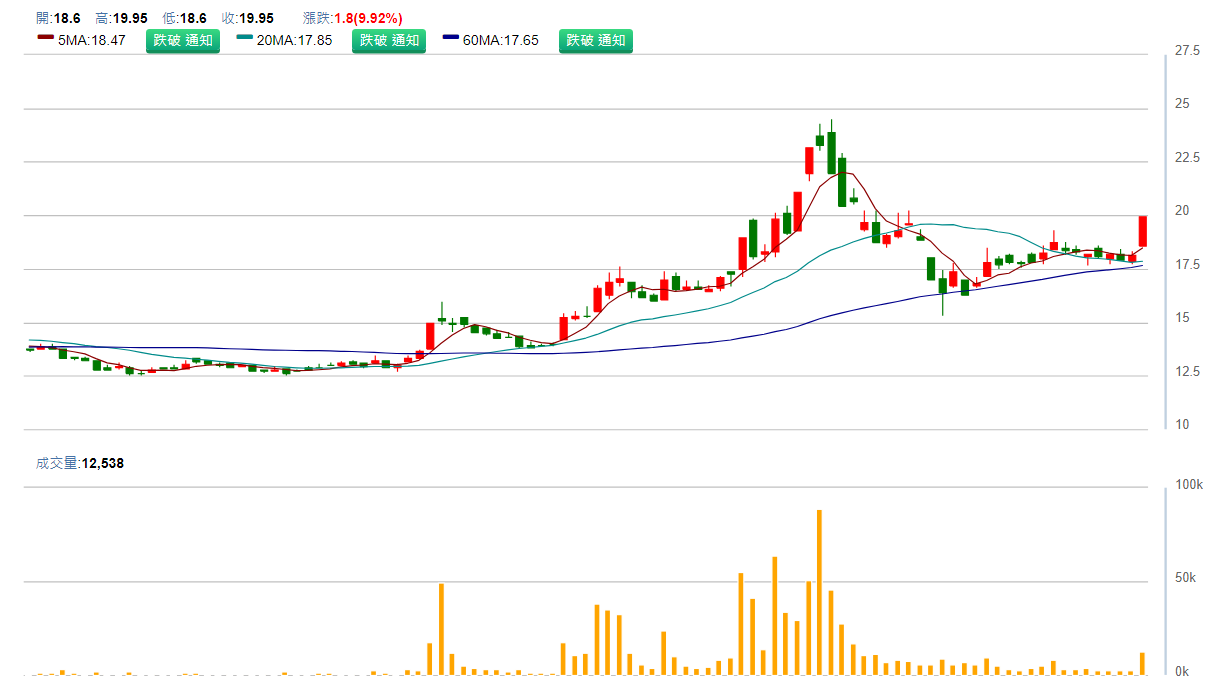Image resolution: width=1229 pixels, height=687 pixels.
Task: Click the 20MA:17.85 legend label
Action: [x=294, y=41]
